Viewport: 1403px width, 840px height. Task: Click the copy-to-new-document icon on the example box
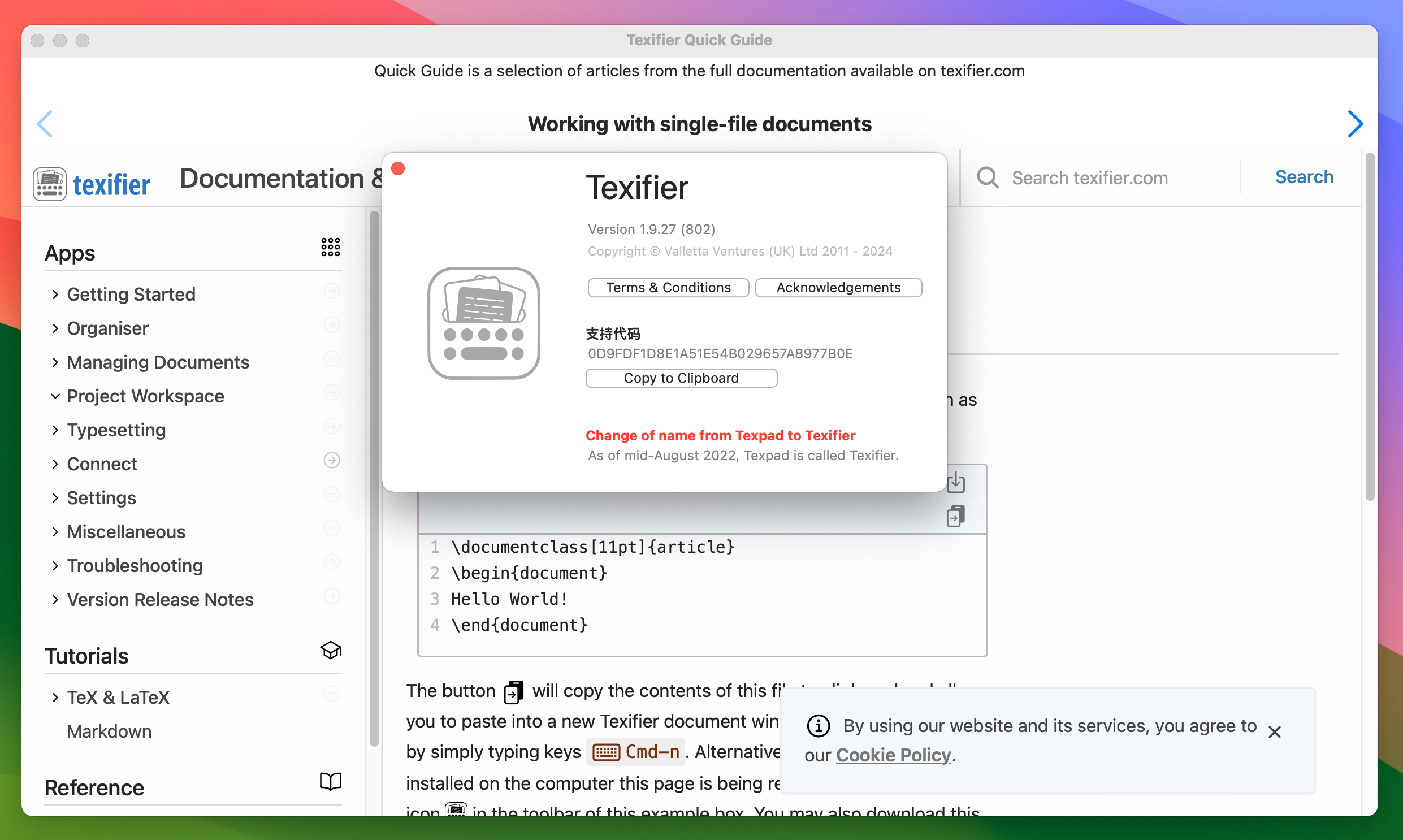956,516
